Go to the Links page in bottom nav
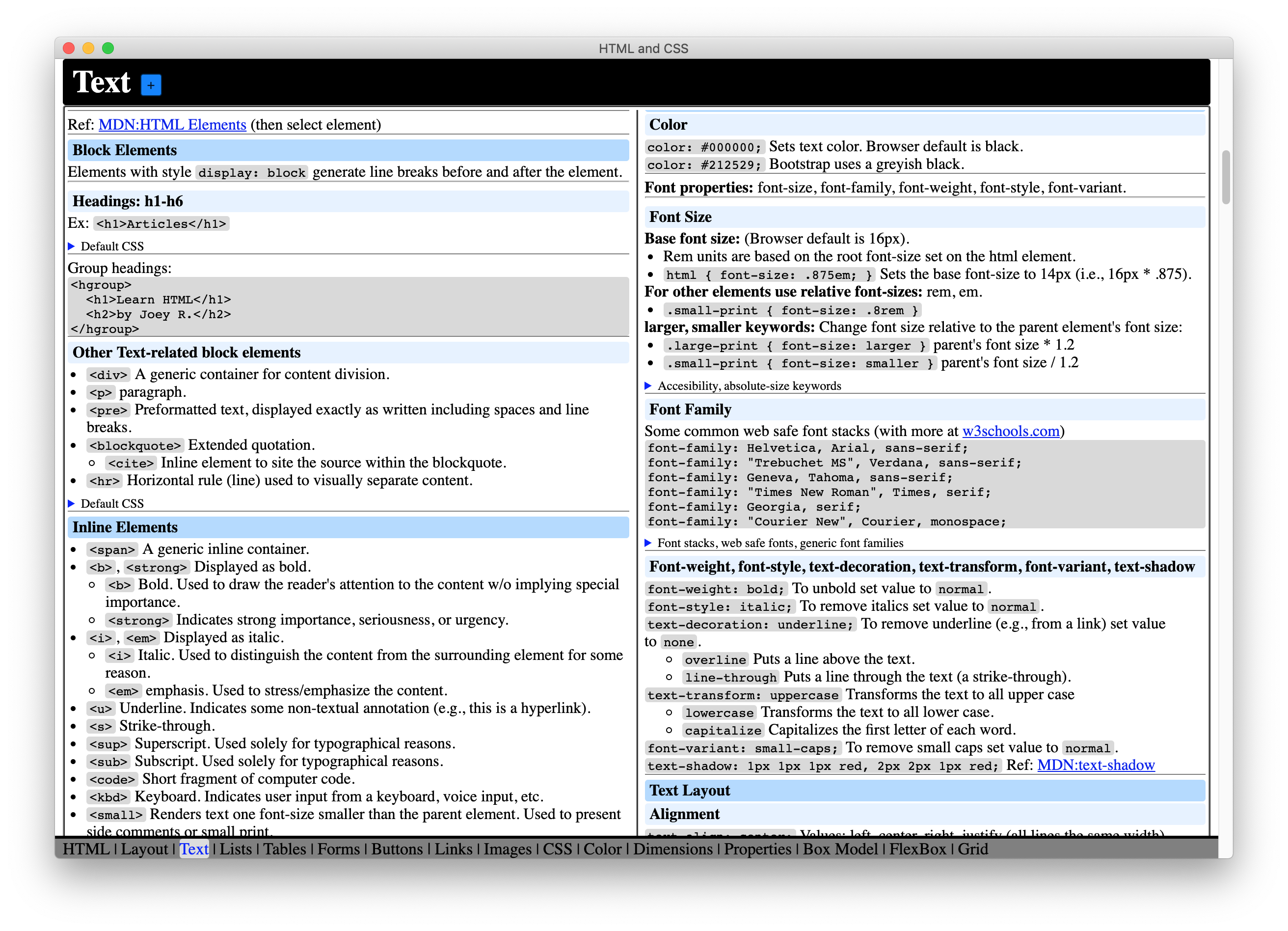The image size is (1288, 931). click(x=453, y=849)
